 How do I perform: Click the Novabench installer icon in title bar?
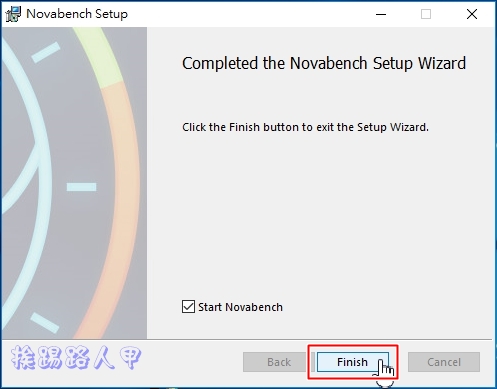point(13,14)
